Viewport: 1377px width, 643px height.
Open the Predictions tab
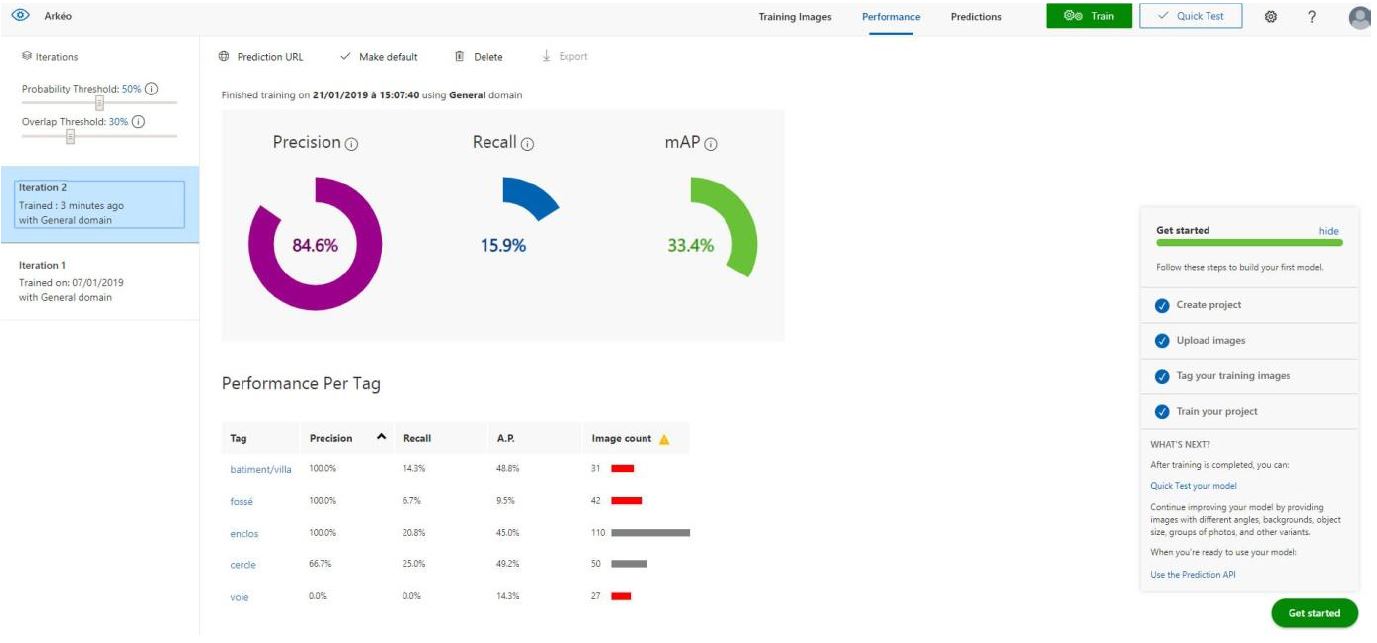[x=975, y=17]
